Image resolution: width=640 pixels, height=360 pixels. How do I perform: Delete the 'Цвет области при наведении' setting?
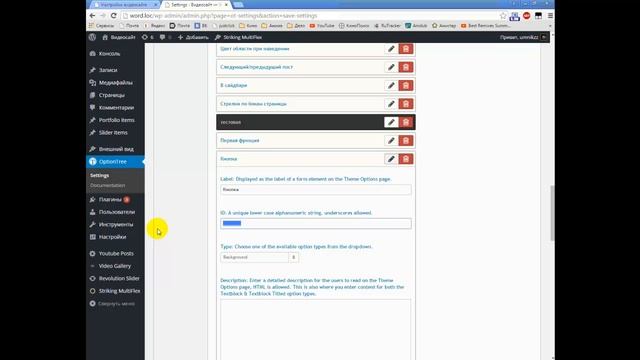pyautogui.click(x=406, y=49)
